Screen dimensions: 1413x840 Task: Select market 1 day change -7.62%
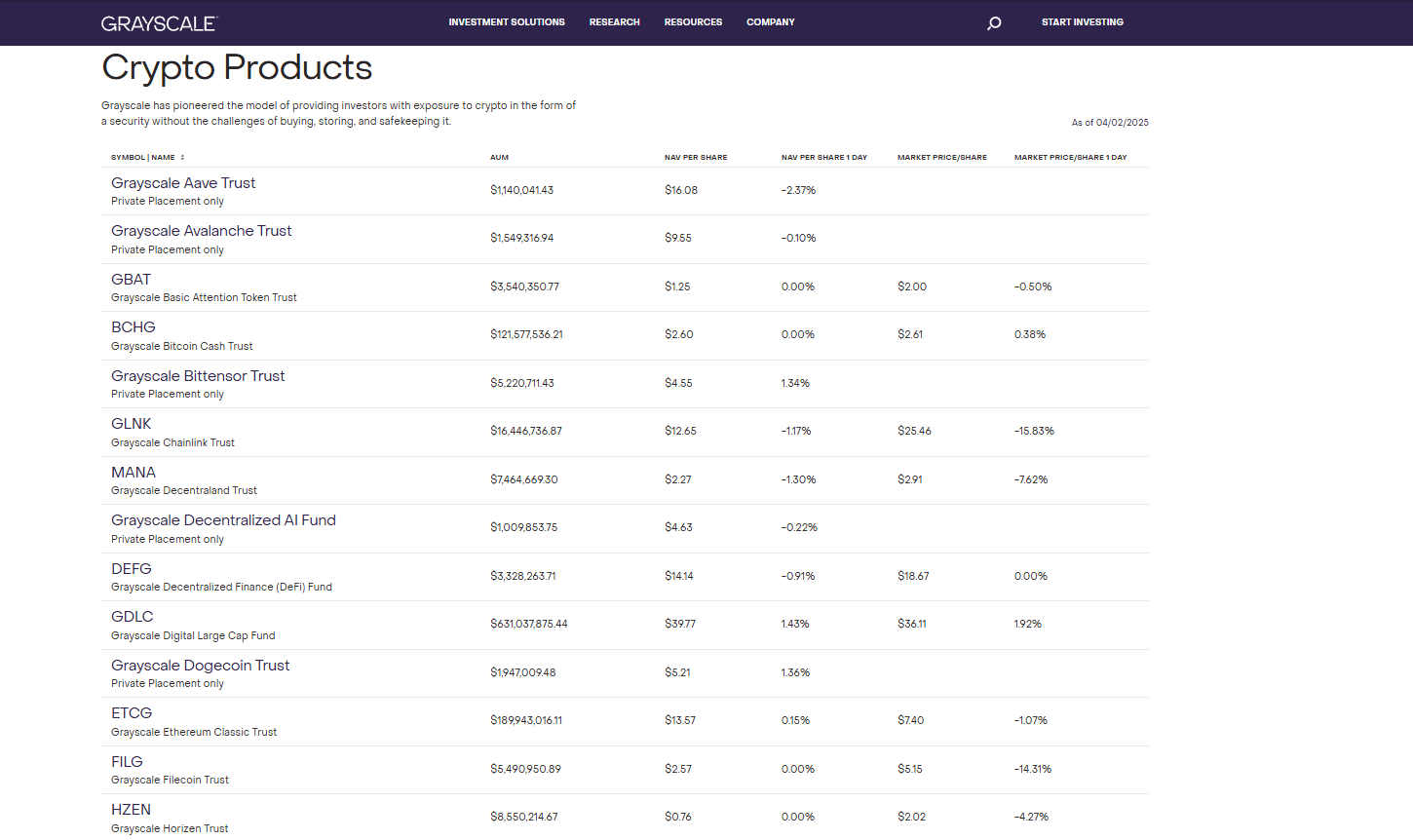pos(1031,479)
